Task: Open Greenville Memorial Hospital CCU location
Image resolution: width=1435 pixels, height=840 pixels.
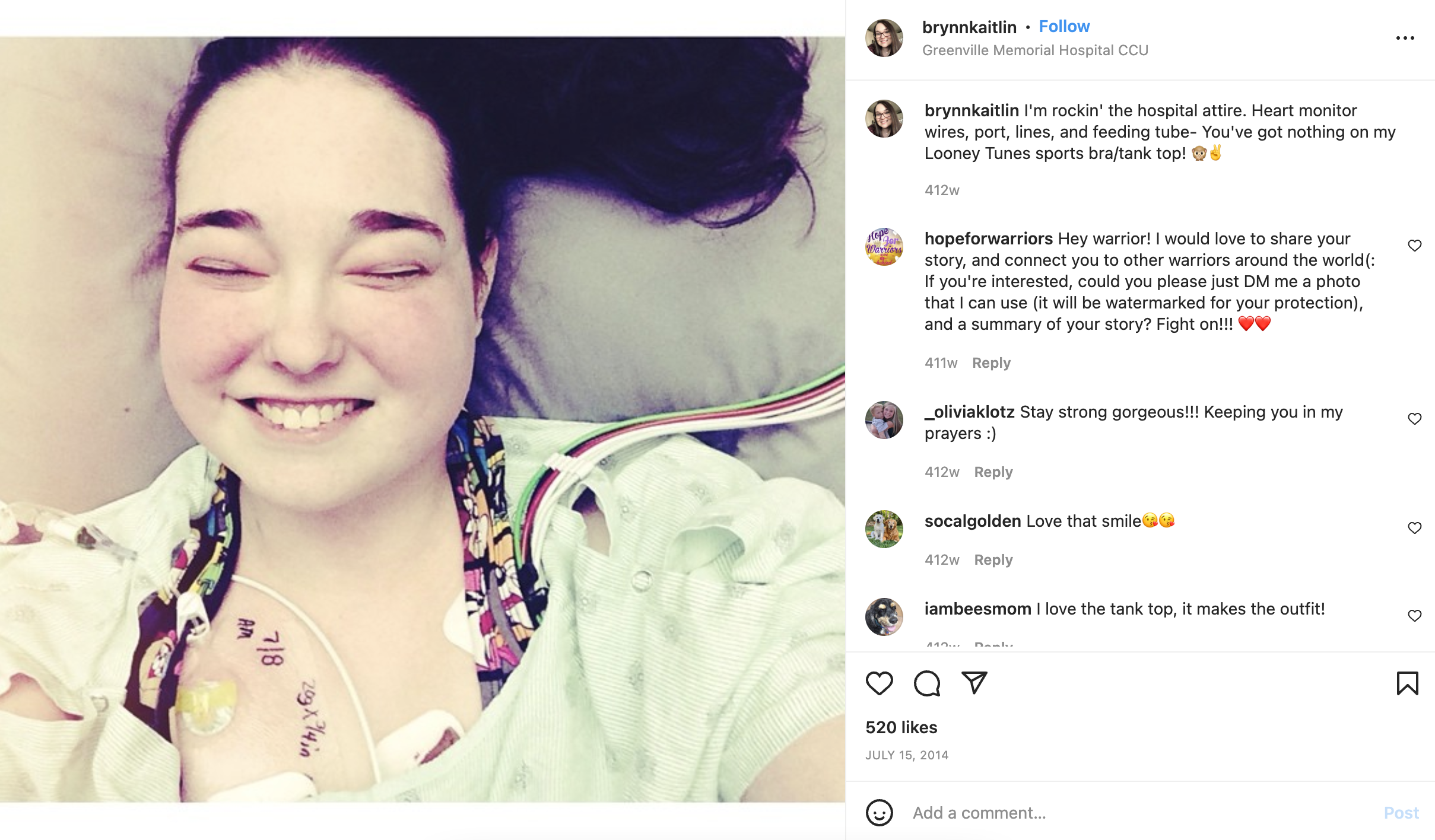Action: 1035,50
